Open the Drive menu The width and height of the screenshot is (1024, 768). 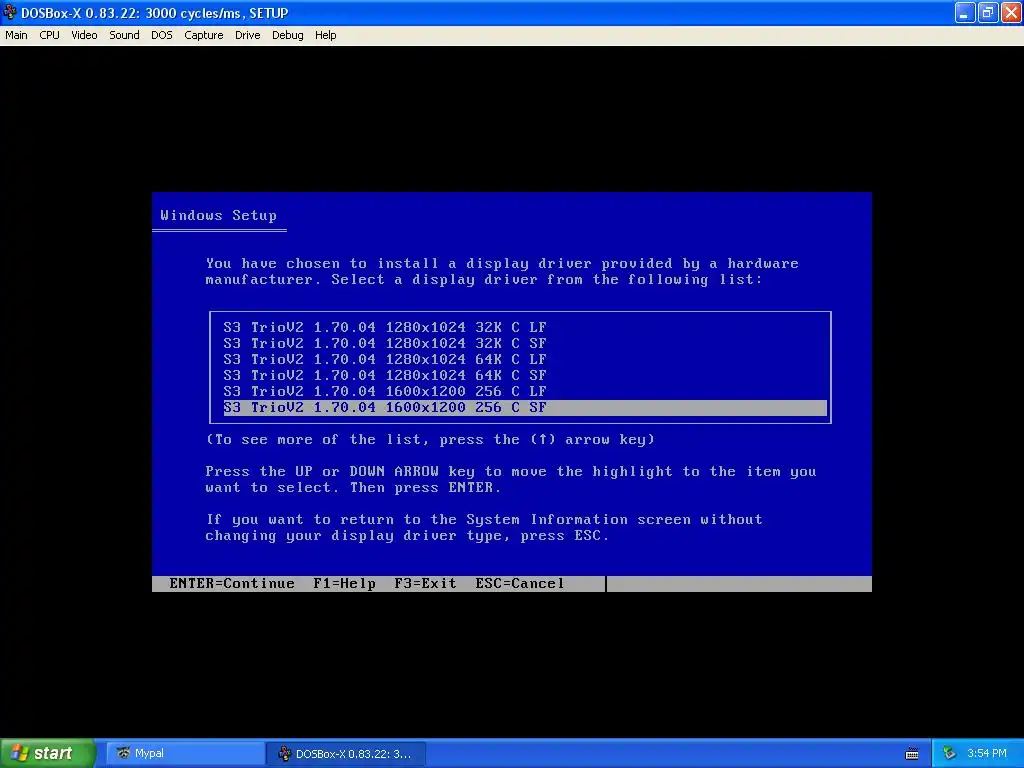tap(248, 35)
